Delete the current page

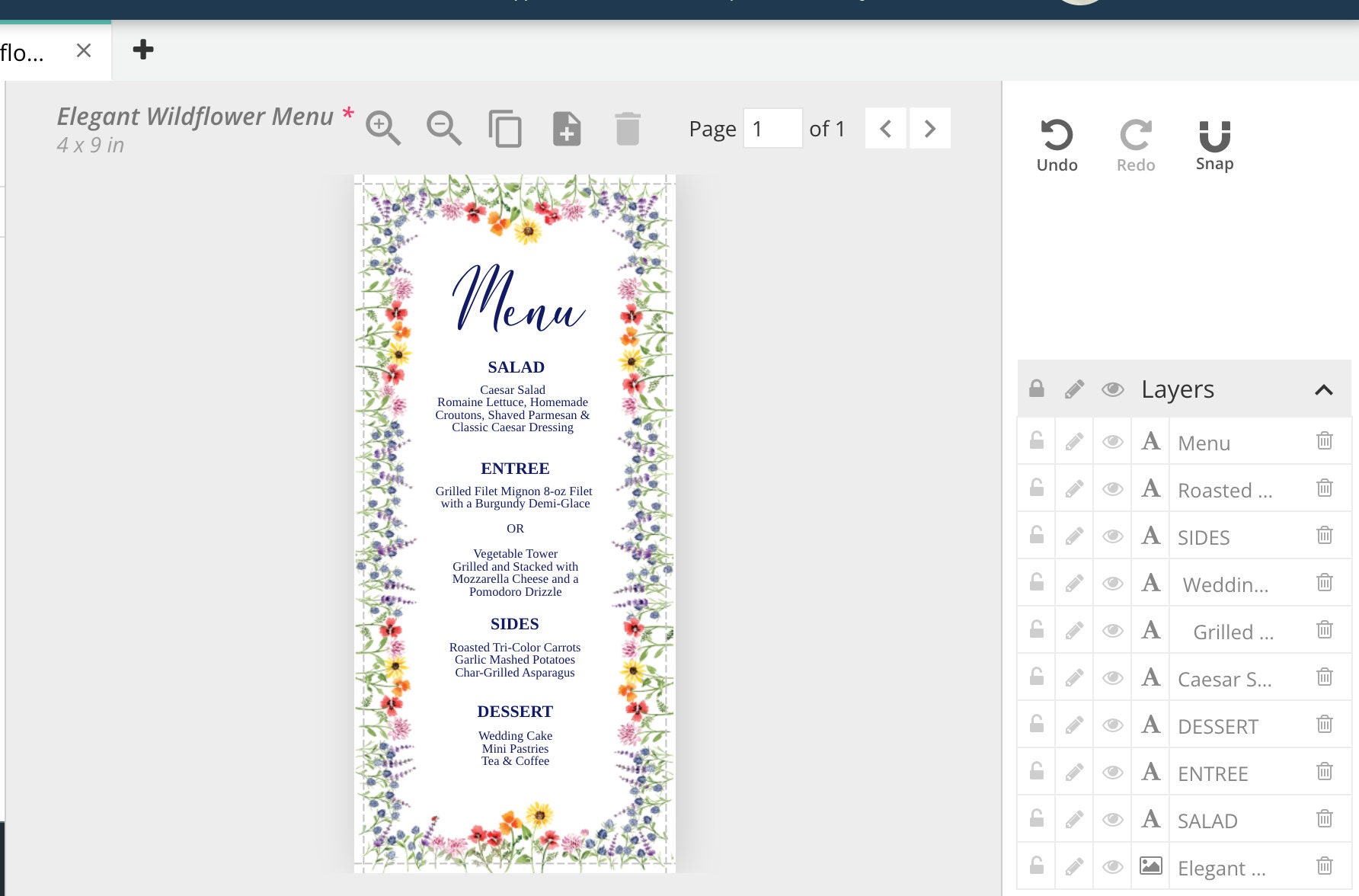click(628, 128)
